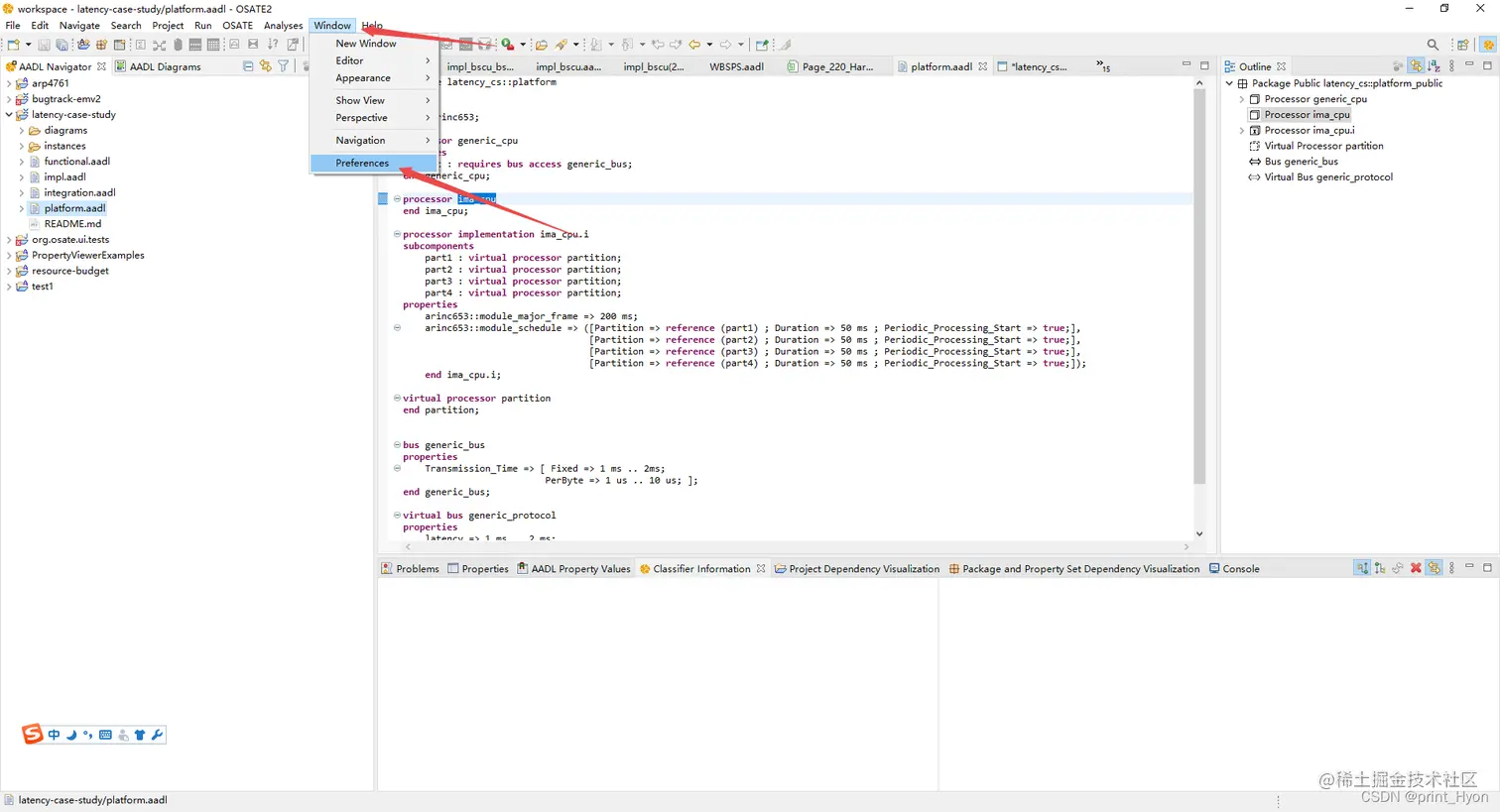Switch to AADL Property Values tab
The image size is (1500, 812).
(x=573, y=569)
